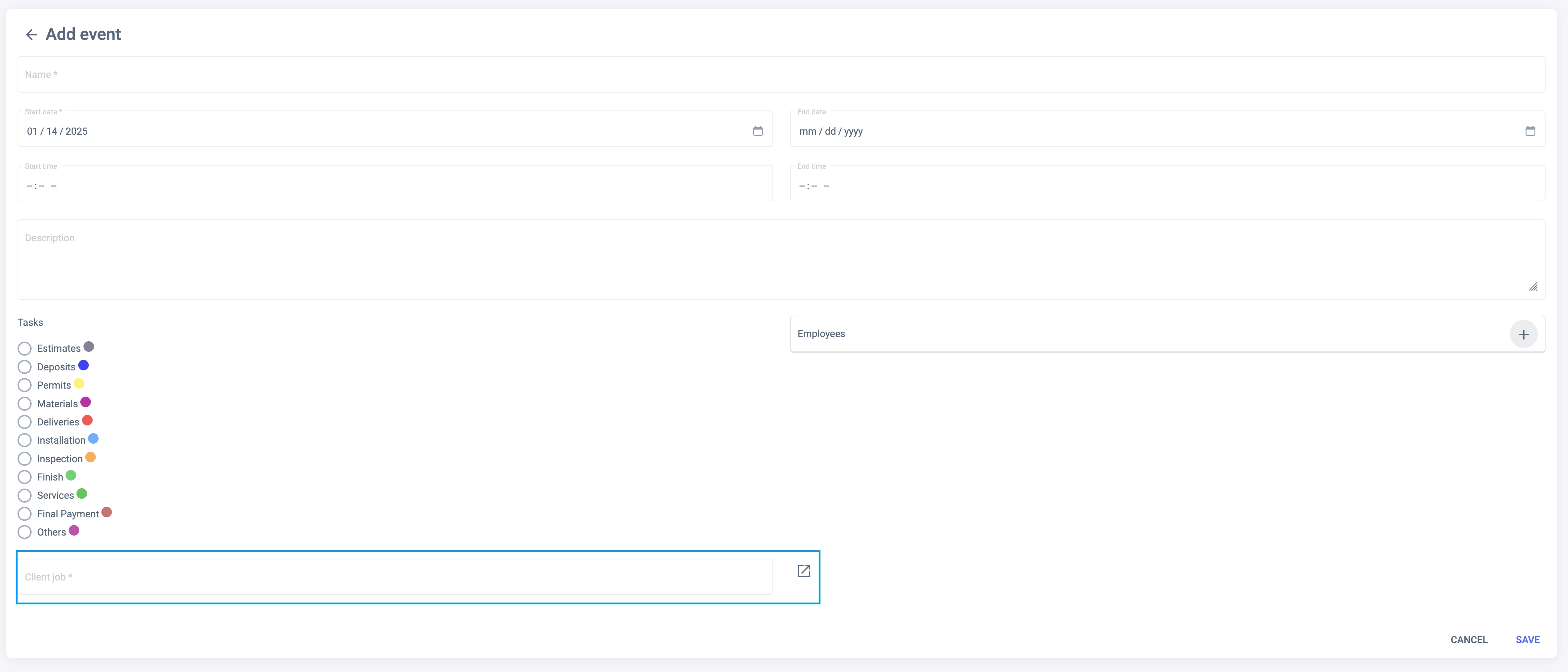This screenshot has width=1568, height=672.
Task: Click the End time field
Action: (1166, 186)
